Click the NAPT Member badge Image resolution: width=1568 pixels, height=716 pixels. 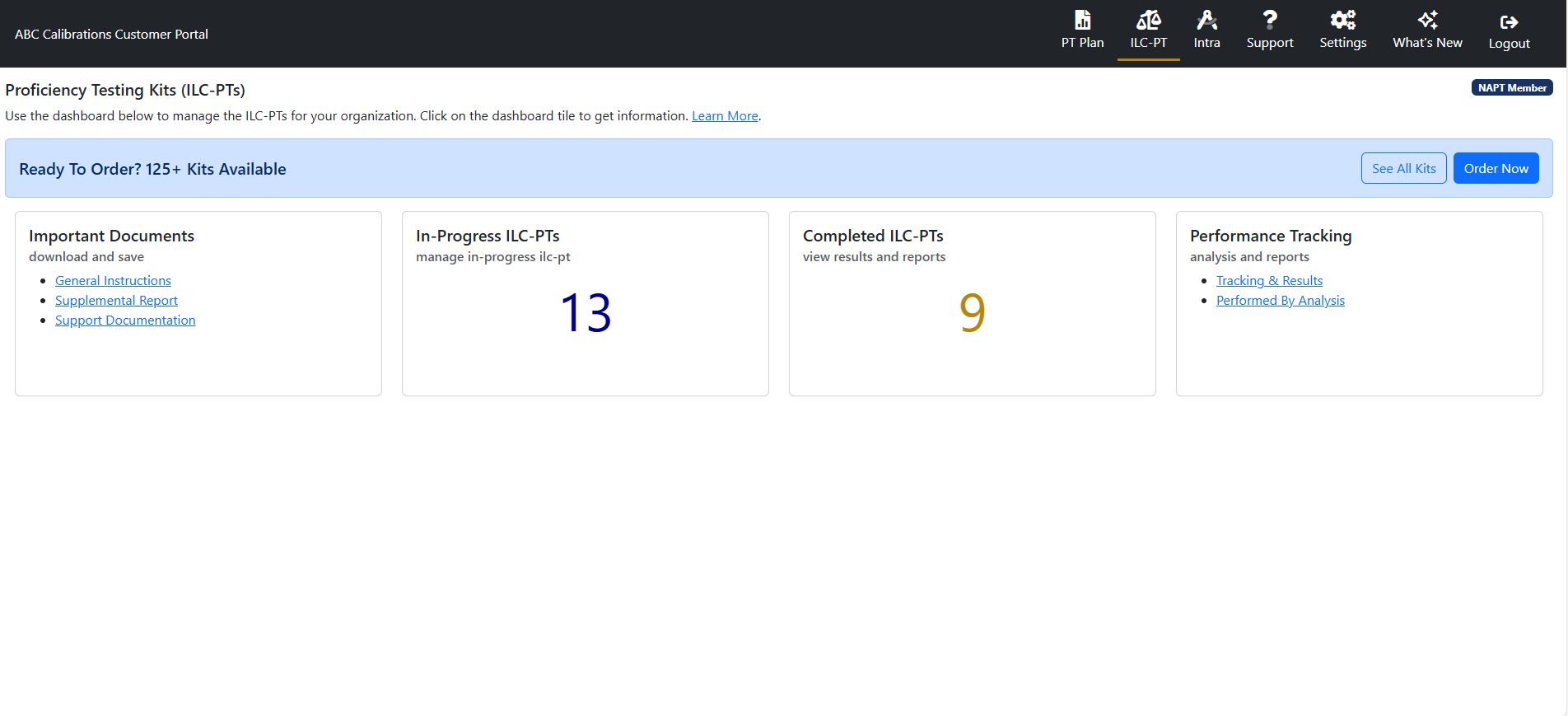coord(1512,88)
